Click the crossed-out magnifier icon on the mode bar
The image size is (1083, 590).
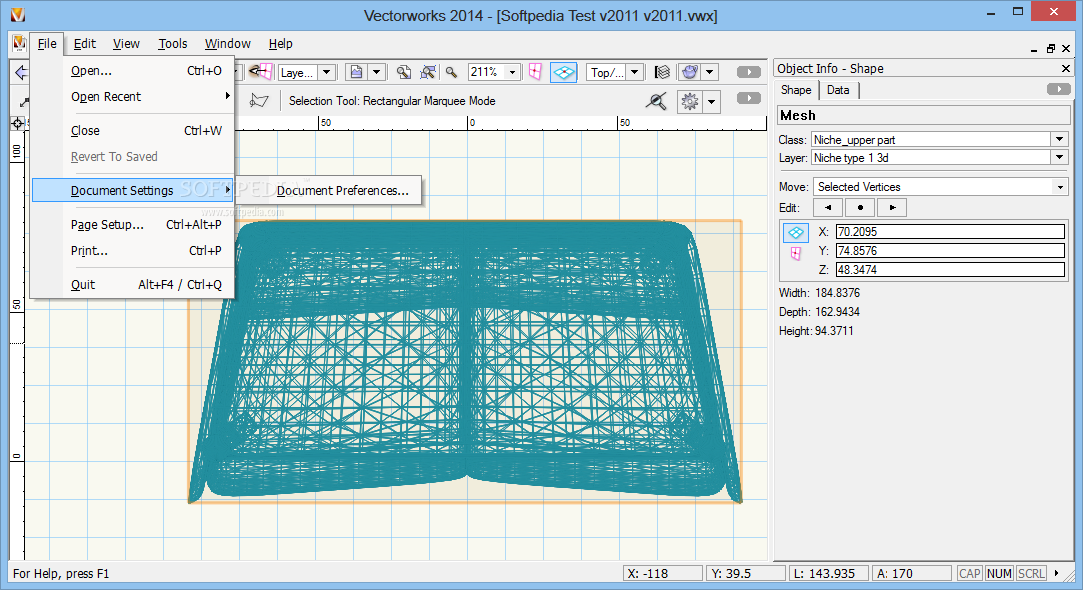click(x=656, y=101)
